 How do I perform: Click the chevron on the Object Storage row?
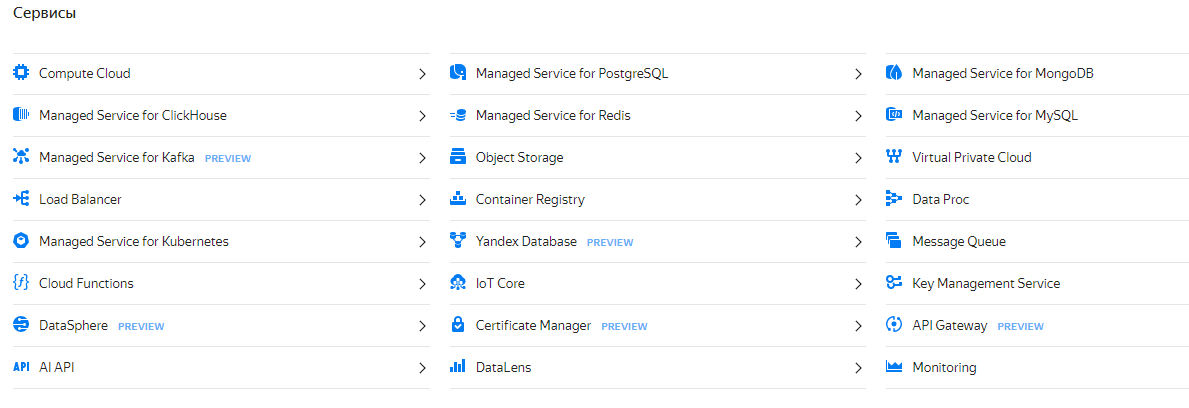point(858,158)
